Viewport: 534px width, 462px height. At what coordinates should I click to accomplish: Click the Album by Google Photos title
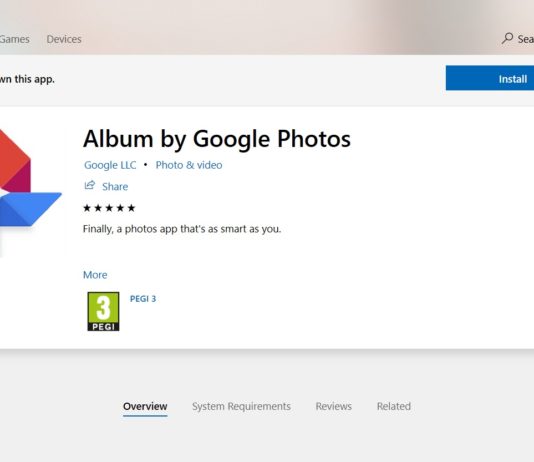[217, 139]
